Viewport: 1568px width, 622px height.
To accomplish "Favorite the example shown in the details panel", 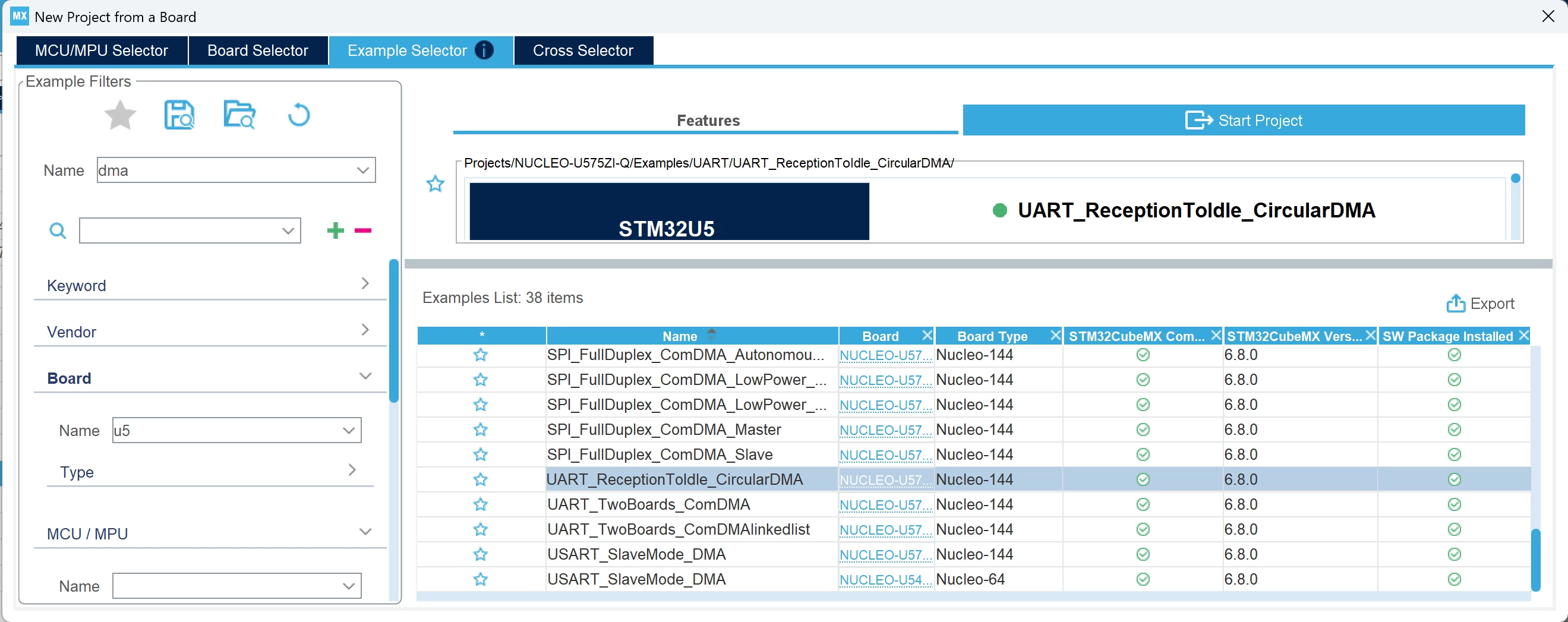I will click(435, 184).
